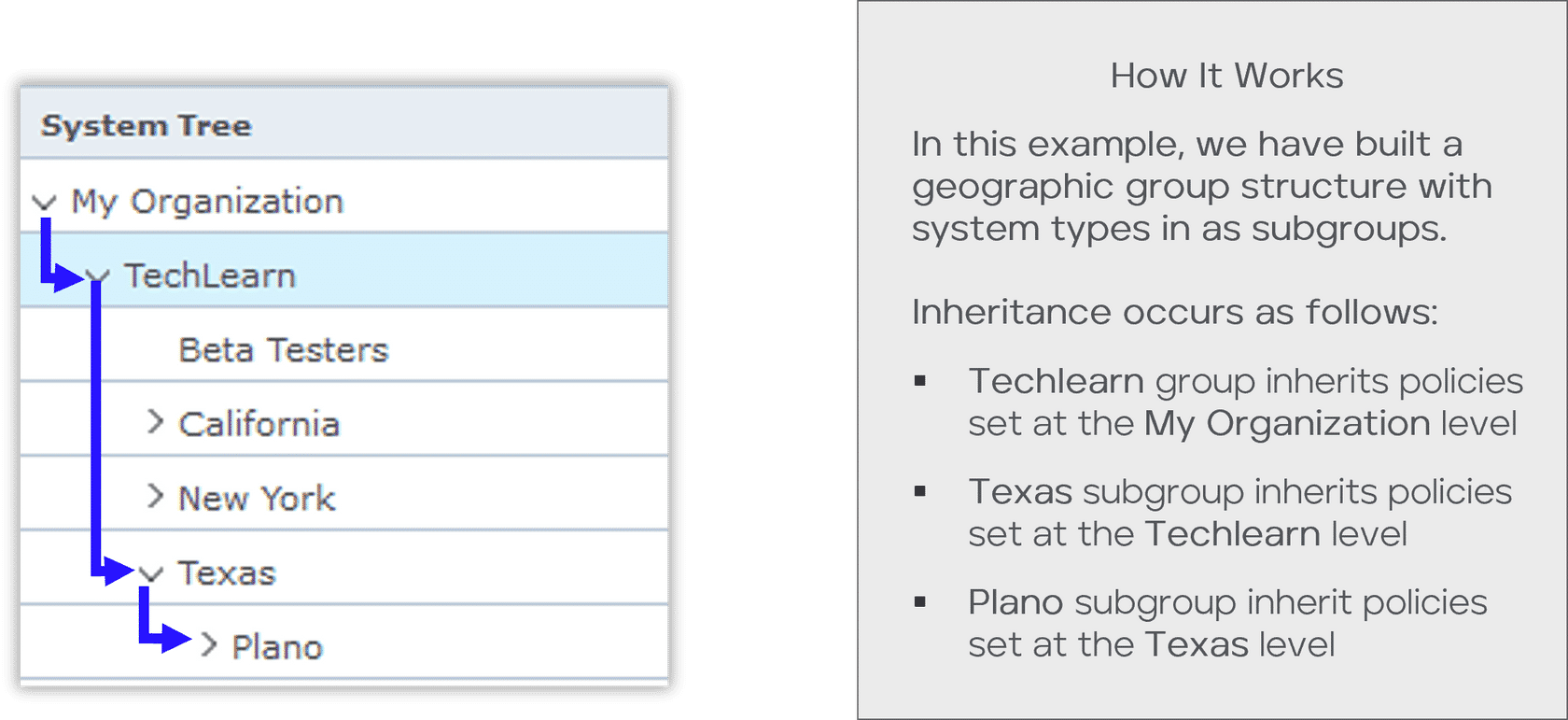
Task: Click the How It Works heading
Action: click(x=1226, y=76)
